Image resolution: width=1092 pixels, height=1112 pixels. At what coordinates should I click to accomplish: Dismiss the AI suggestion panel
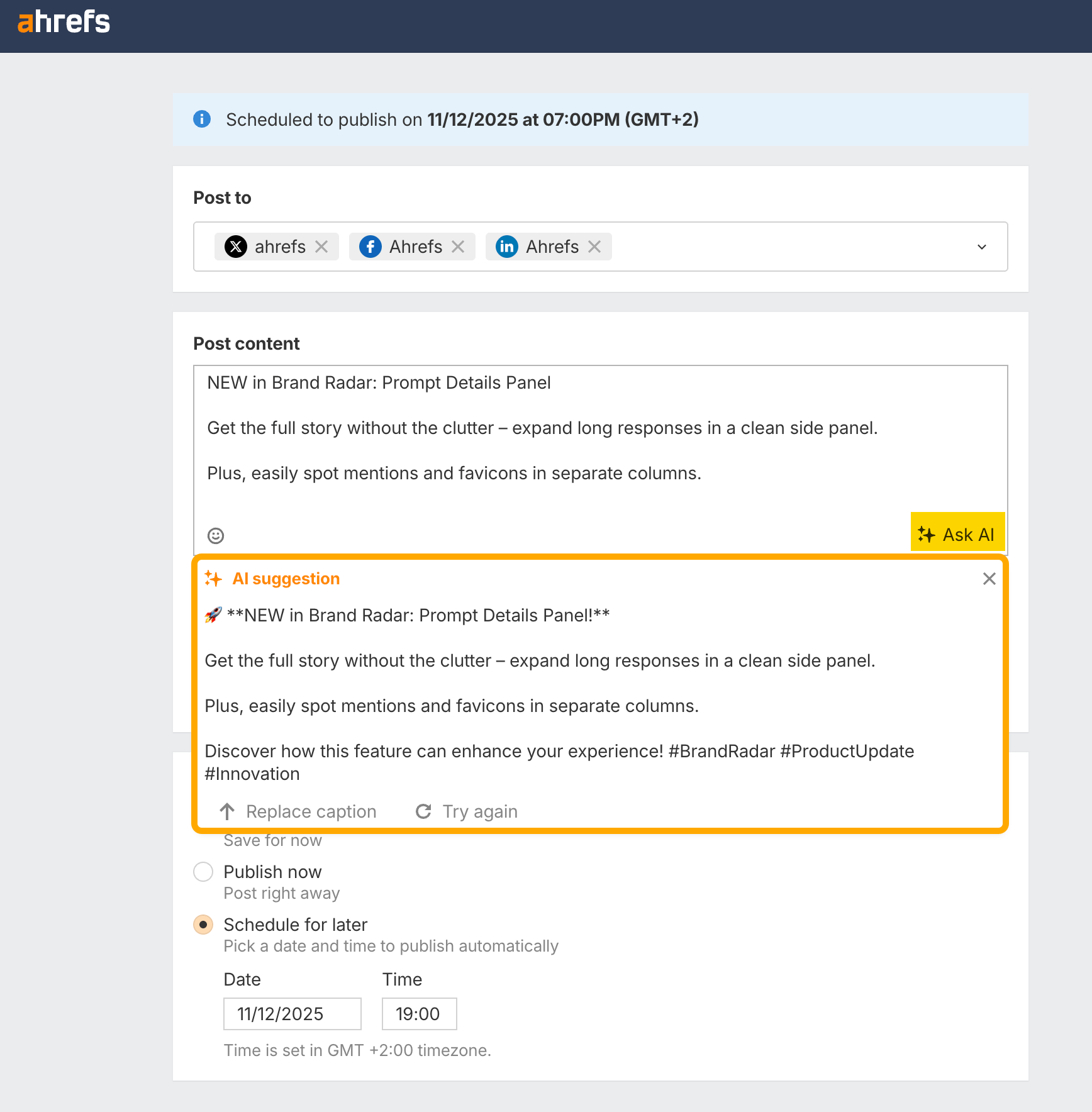tap(989, 579)
